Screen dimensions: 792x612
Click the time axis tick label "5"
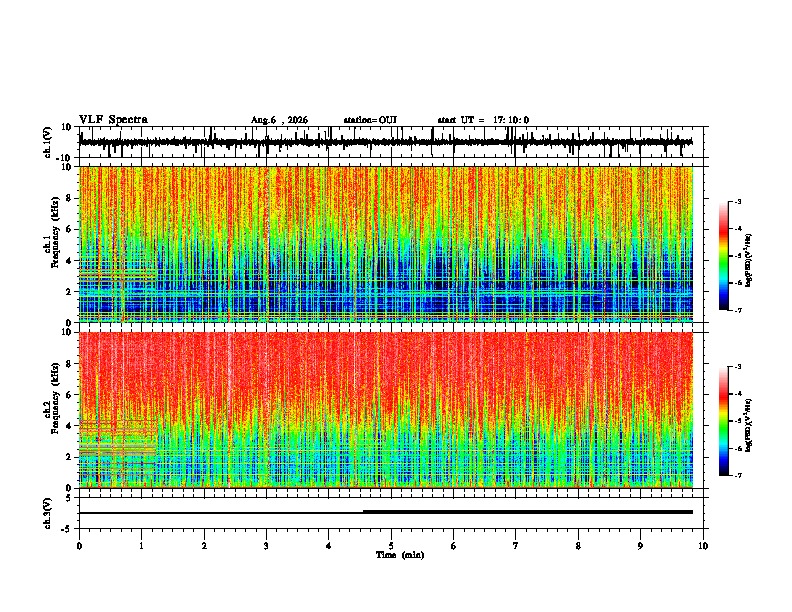pyautogui.click(x=391, y=546)
